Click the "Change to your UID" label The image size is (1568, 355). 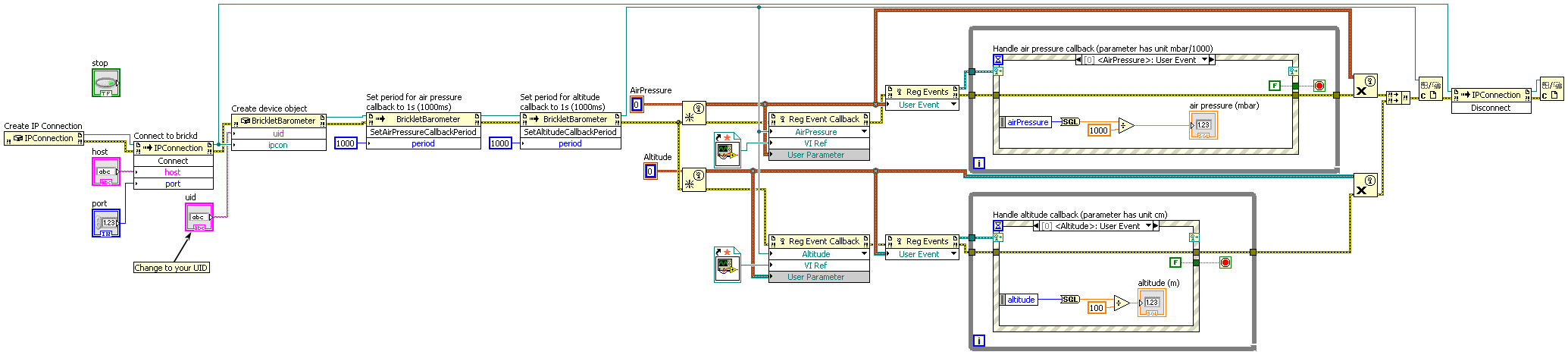[171, 268]
